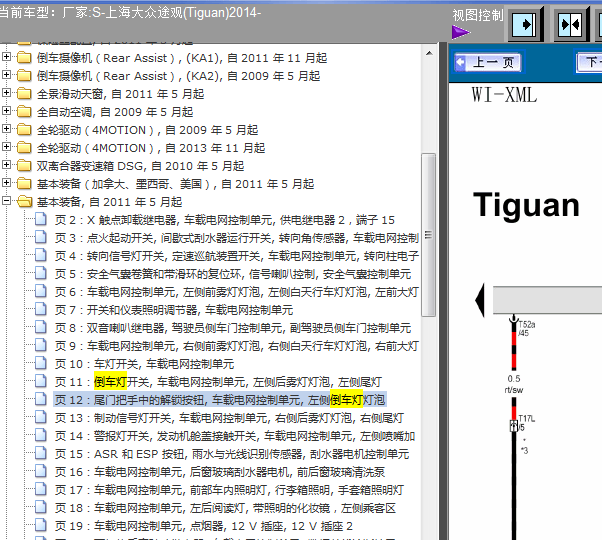This screenshot has height=540, width=602.
Task: Open 页 13 制动信号灯开关
Action: pyautogui.click(x=229, y=418)
